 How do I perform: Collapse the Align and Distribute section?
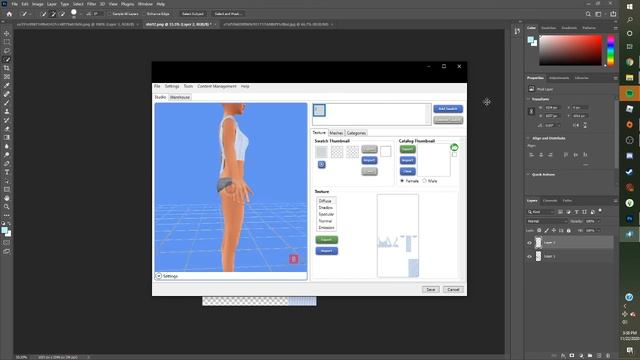529,138
